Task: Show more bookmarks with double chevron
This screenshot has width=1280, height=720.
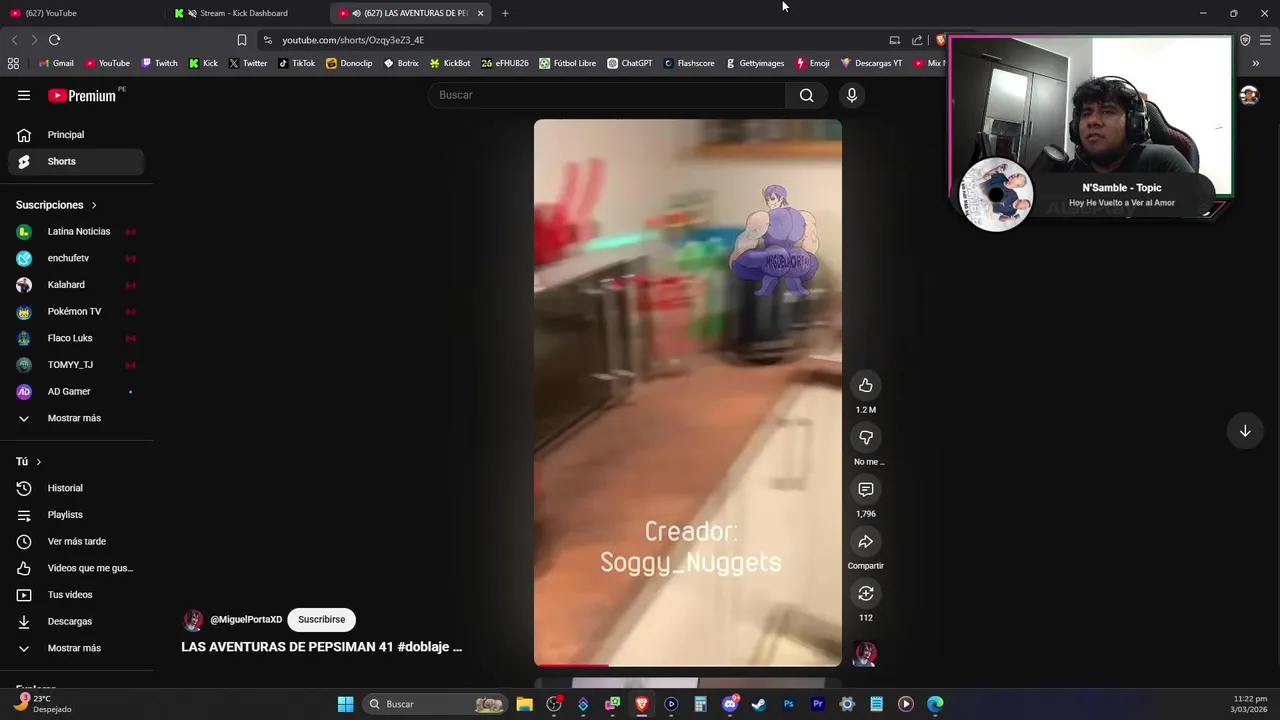Action: pyautogui.click(x=1256, y=63)
